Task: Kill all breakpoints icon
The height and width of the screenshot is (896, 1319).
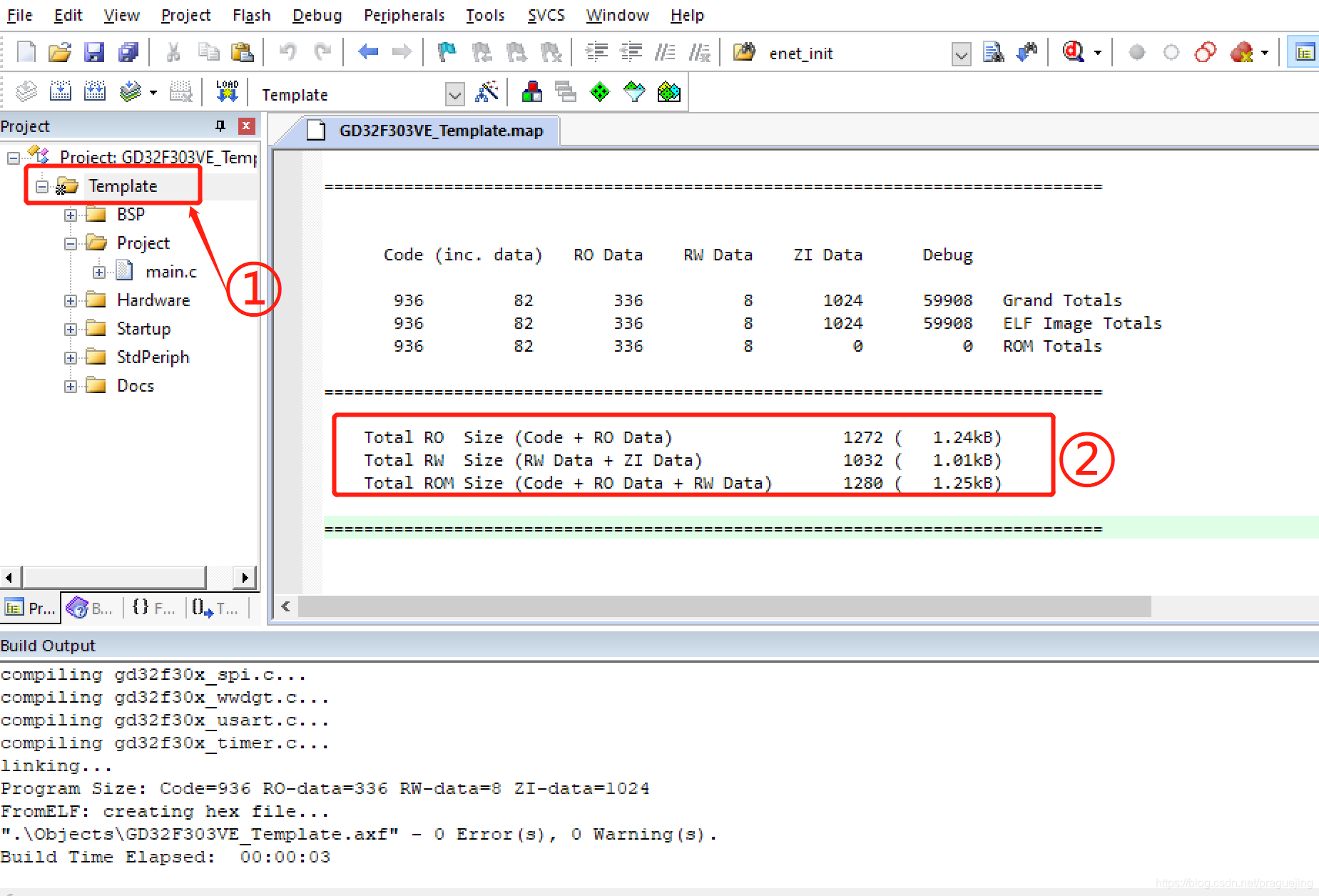Action: 1242,52
